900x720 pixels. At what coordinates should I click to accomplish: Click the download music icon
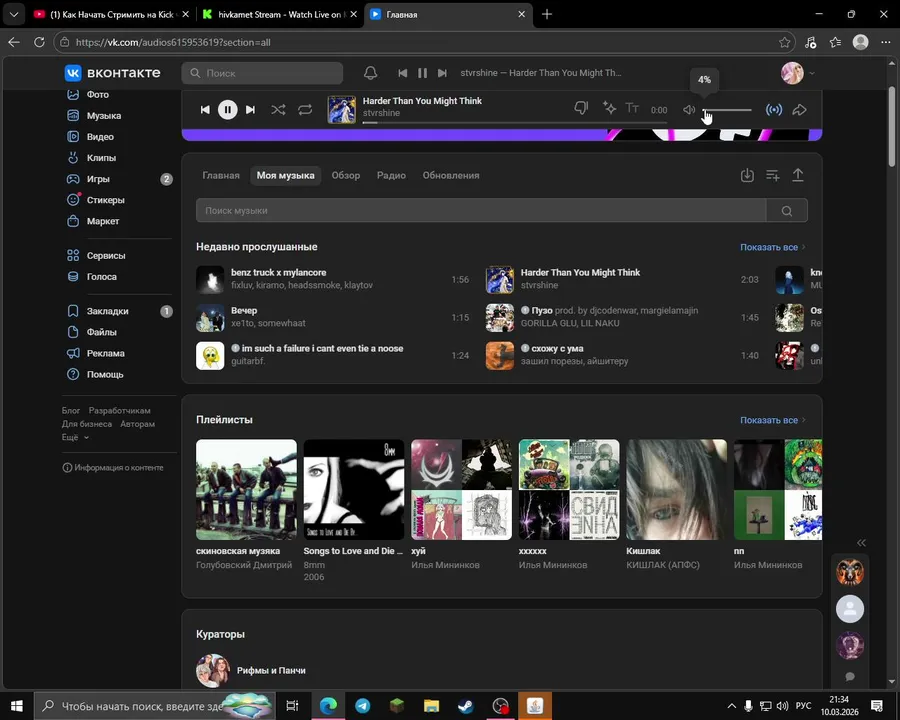coord(747,175)
